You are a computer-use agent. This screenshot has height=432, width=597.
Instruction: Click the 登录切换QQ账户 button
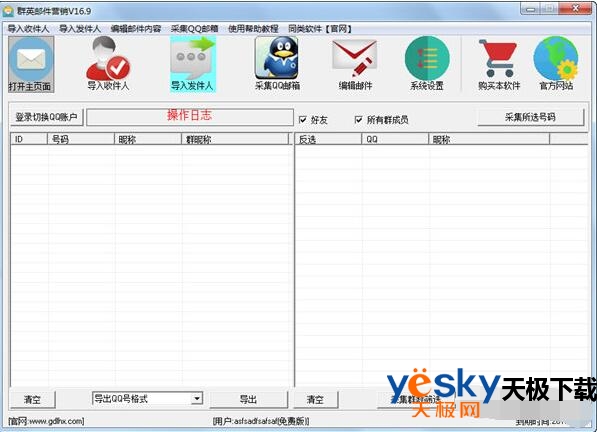pos(46,117)
